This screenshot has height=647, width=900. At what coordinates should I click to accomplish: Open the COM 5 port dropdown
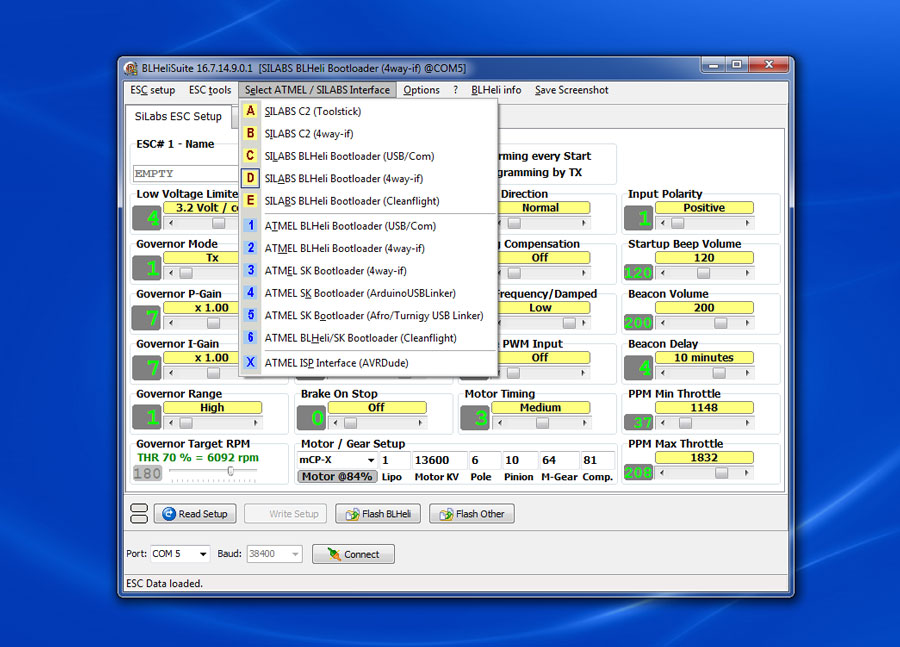click(180, 553)
